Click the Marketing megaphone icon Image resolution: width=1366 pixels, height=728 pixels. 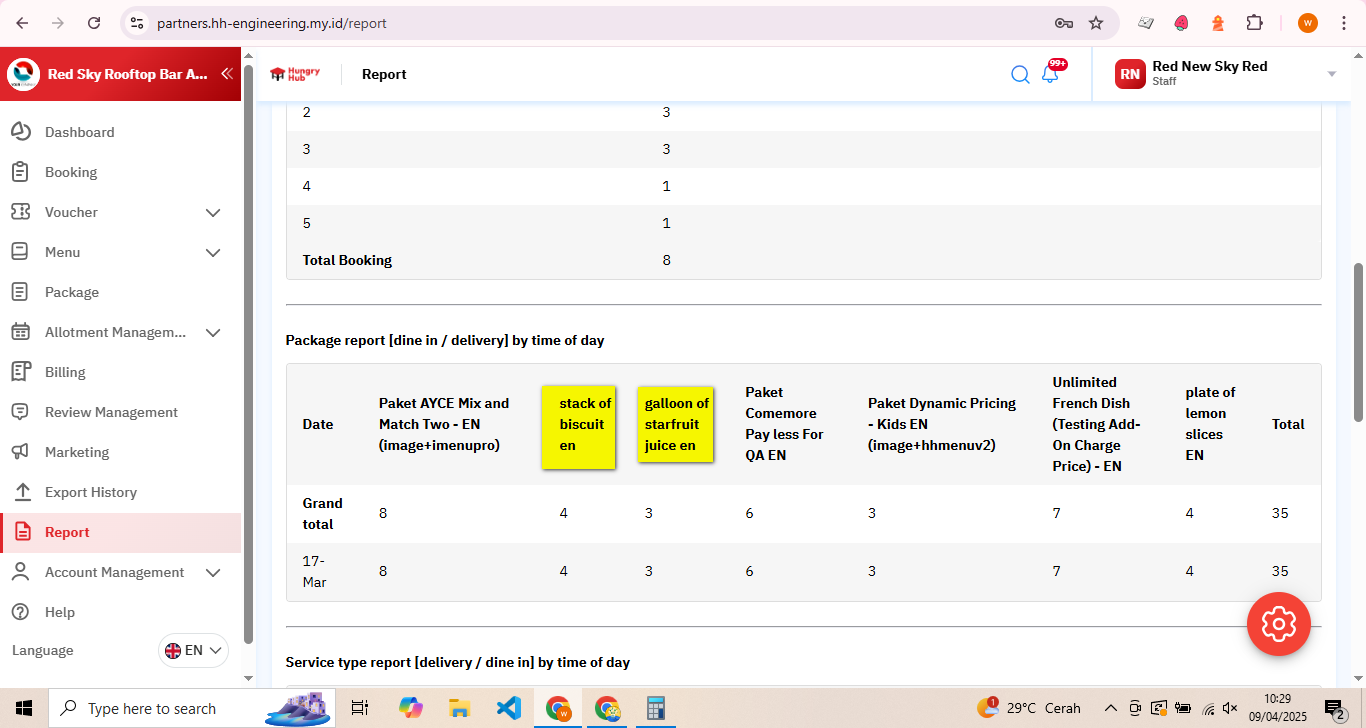coord(20,452)
